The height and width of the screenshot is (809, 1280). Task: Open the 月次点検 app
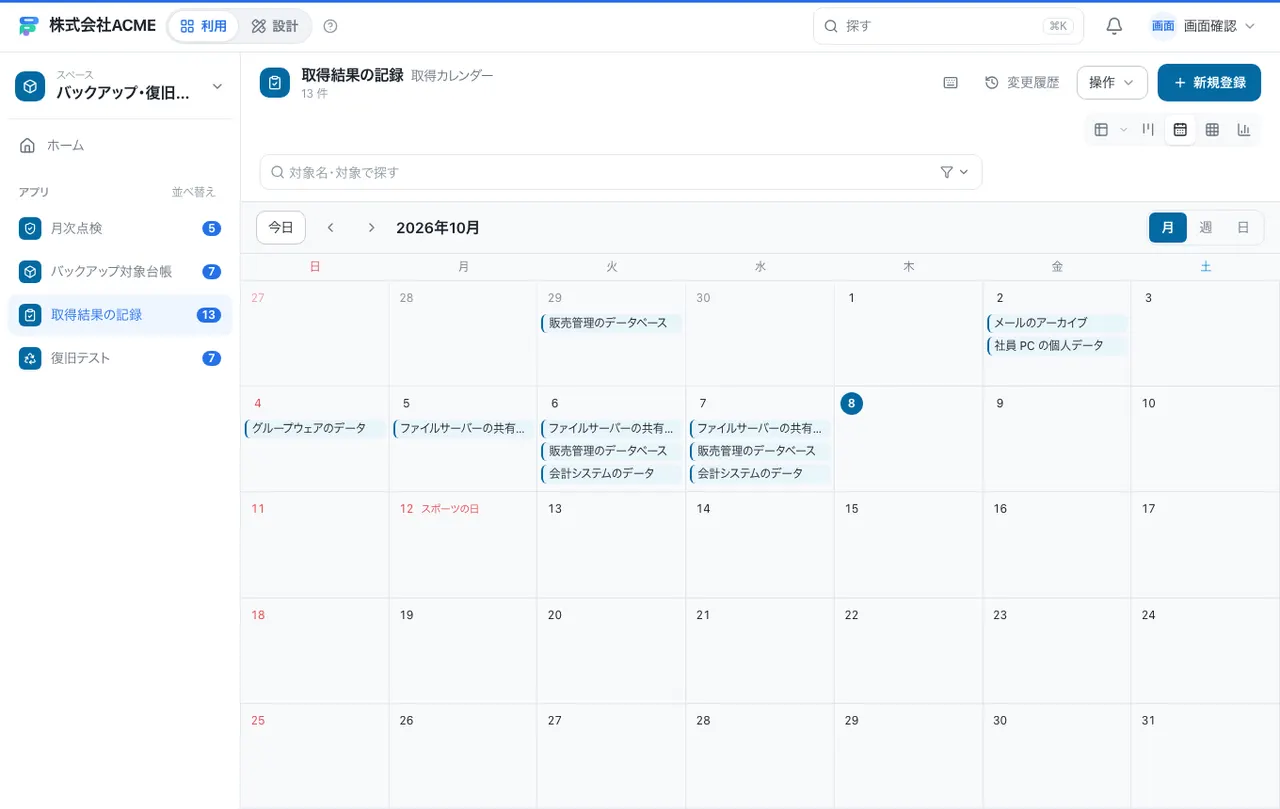pyautogui.click(x=120, y=228)
